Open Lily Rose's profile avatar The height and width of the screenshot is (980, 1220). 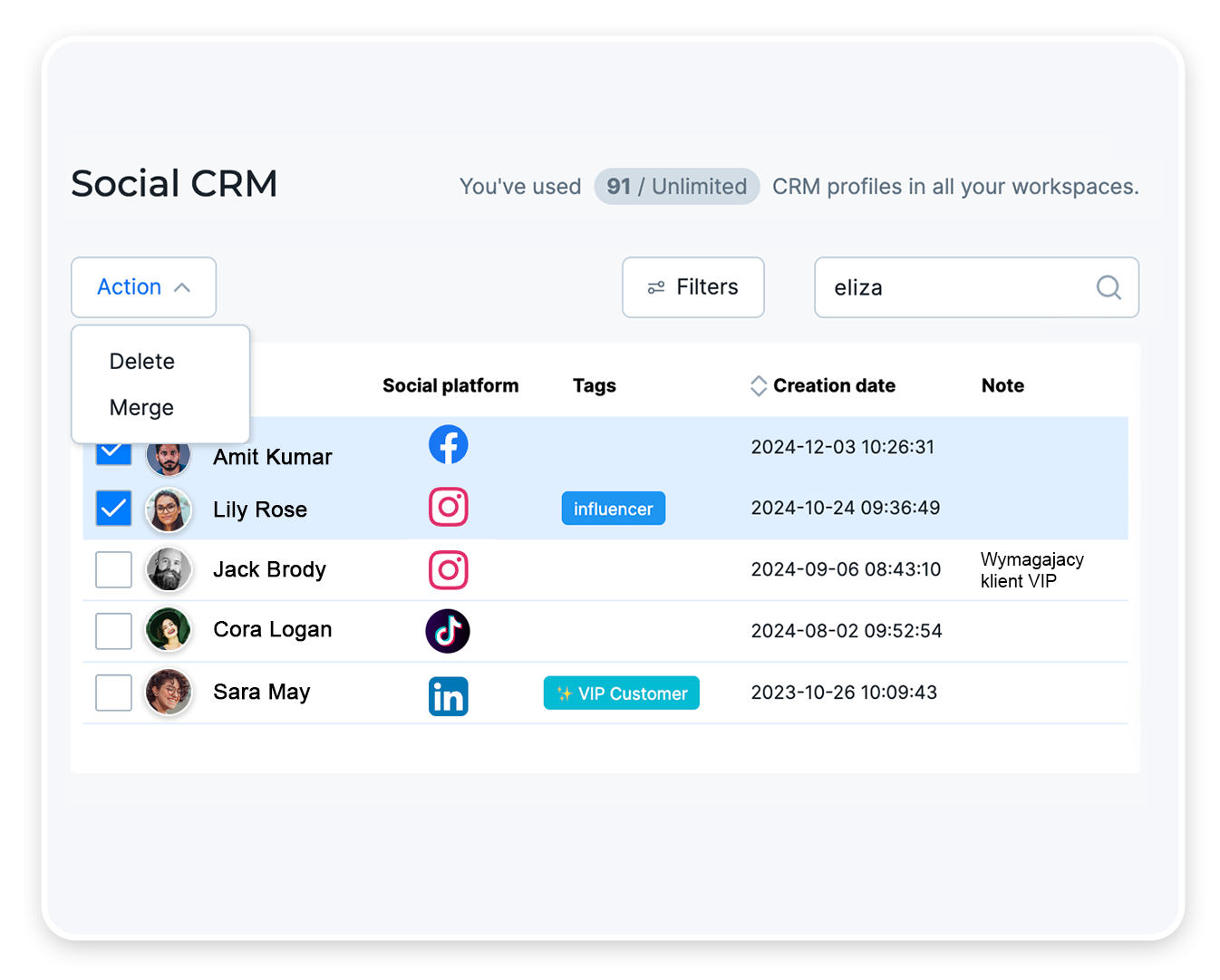tap(169, 509)
